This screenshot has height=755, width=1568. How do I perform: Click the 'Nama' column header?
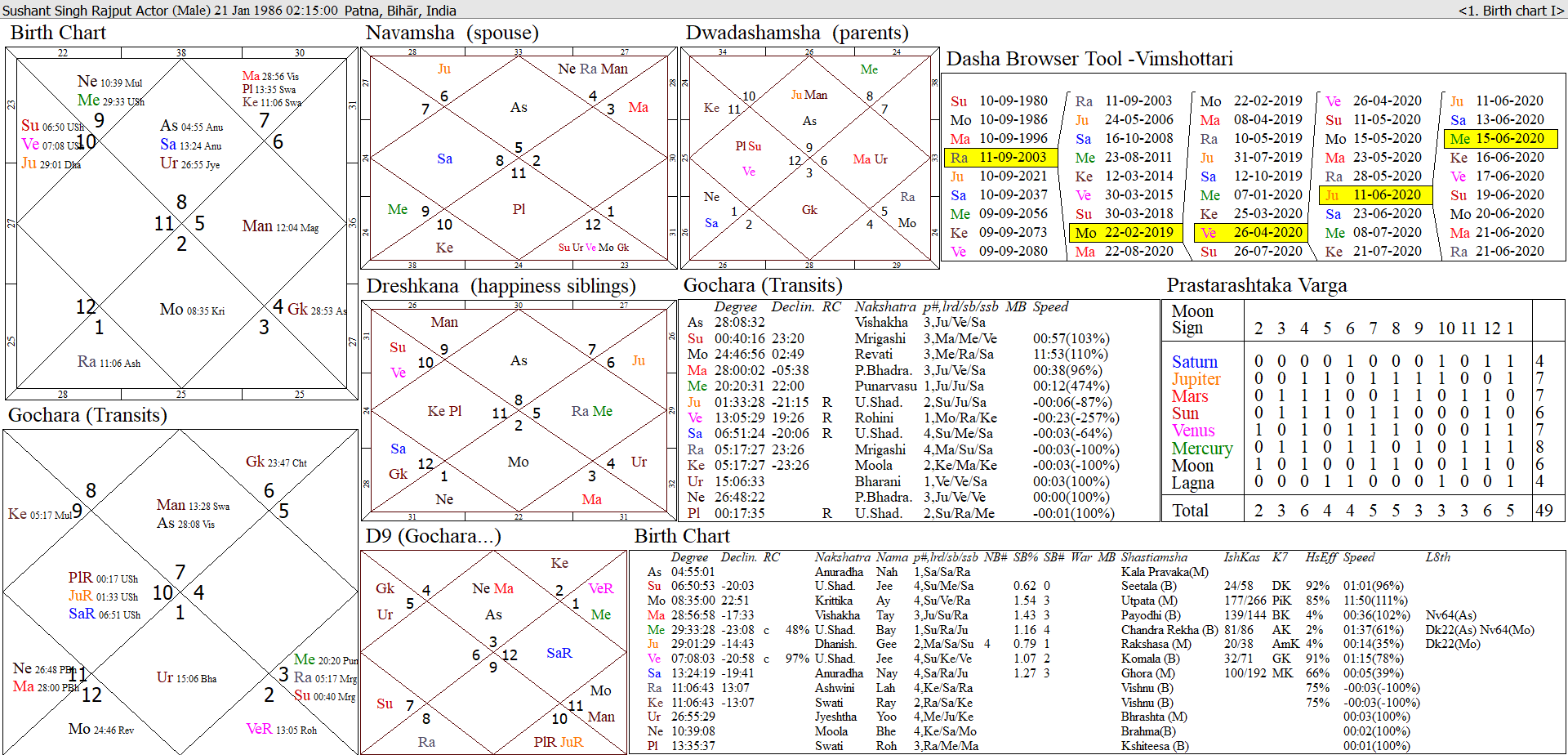pyautogui.click(x=892, y=557)
